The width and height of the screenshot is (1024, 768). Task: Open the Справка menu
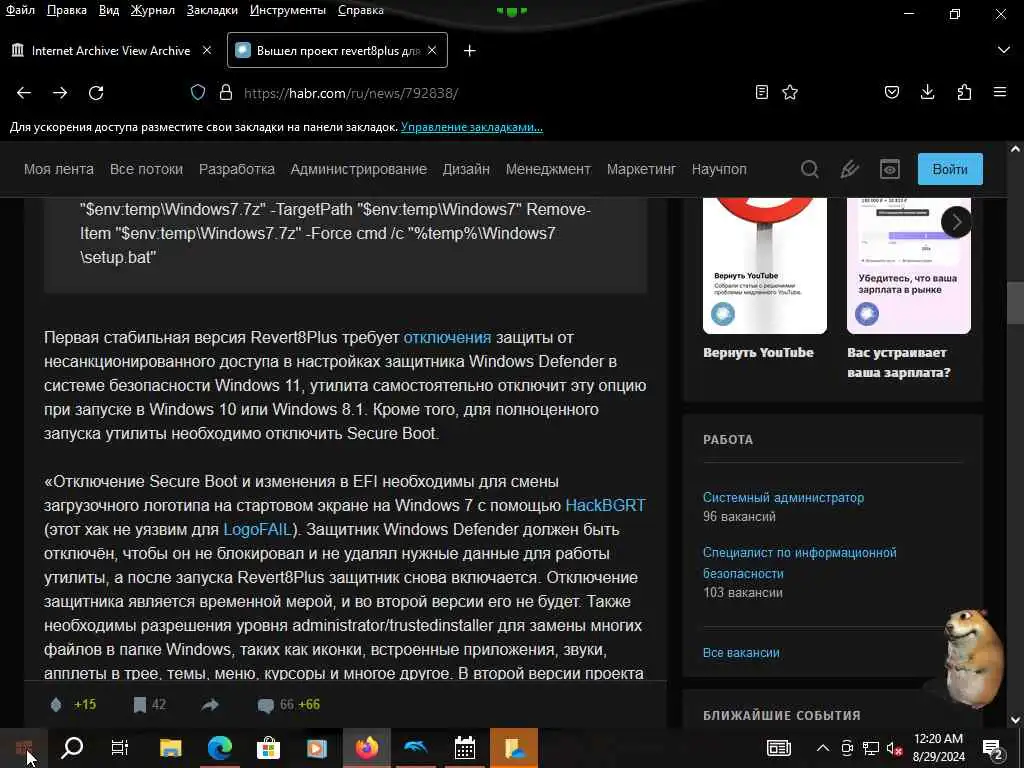coord(360,10)
